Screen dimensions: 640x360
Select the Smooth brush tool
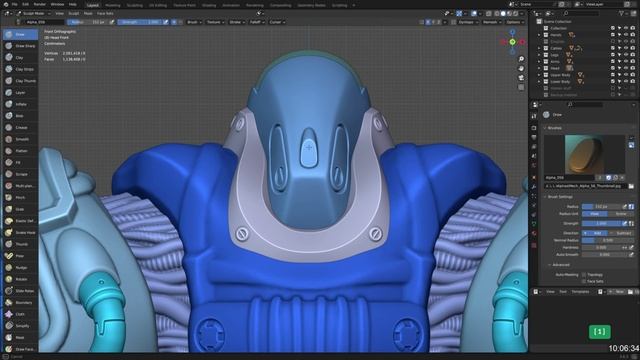pos(20,139)
